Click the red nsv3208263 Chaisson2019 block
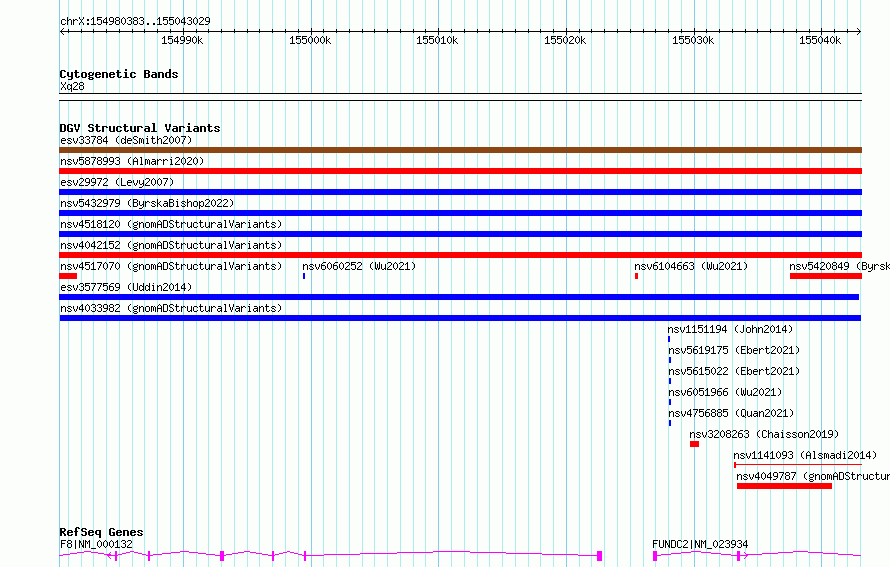Viewport: 890px width, 567px height. pyautogui.click(x=694, y=444)
